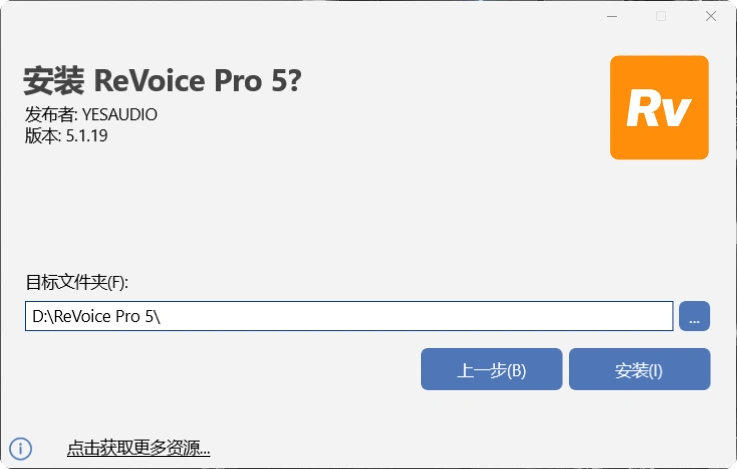Minimize the installer window

click(x=612, y=16)
